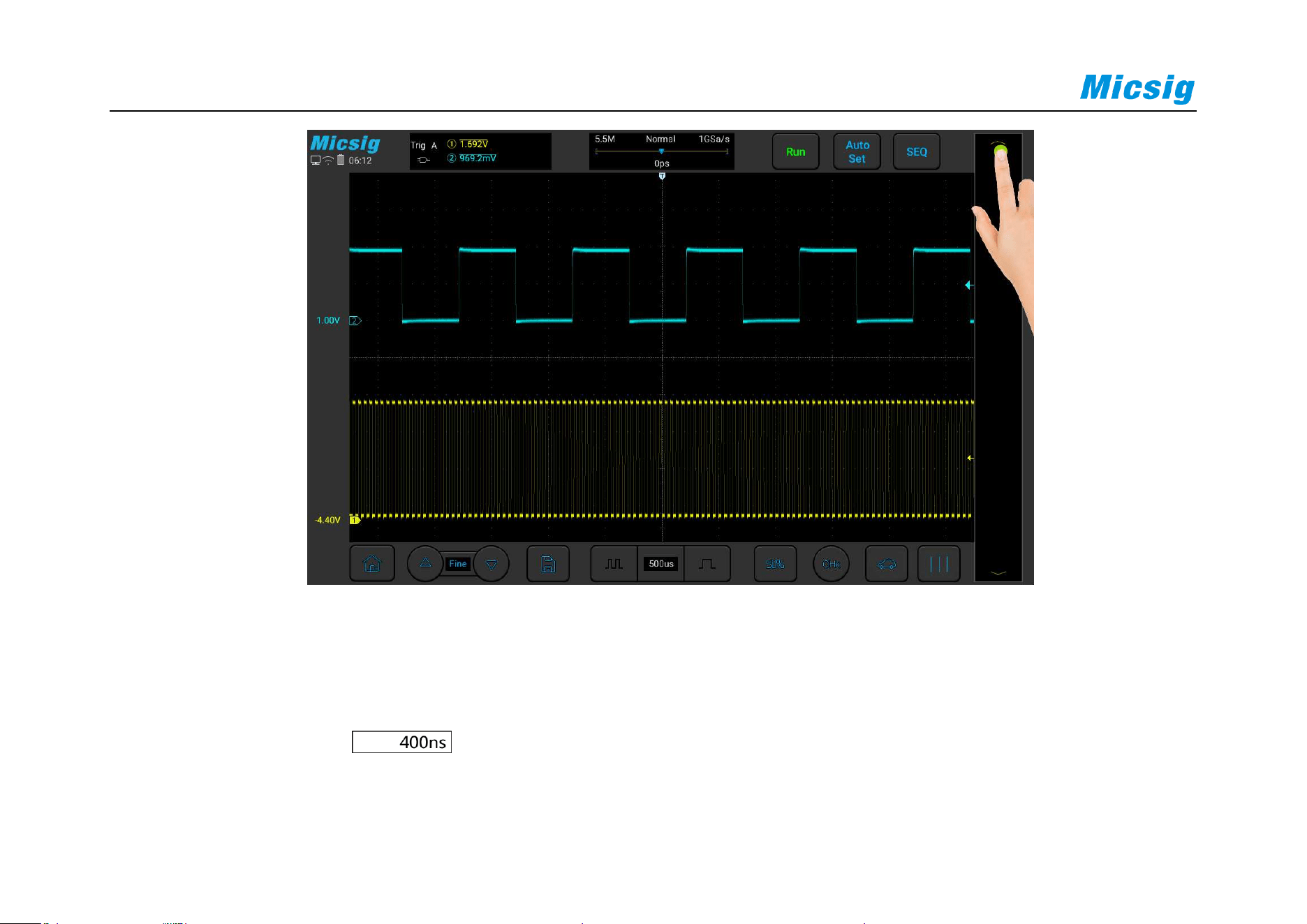
Task: Tap the -4.40V channel 1 offset label
Action: pos(327,520)
